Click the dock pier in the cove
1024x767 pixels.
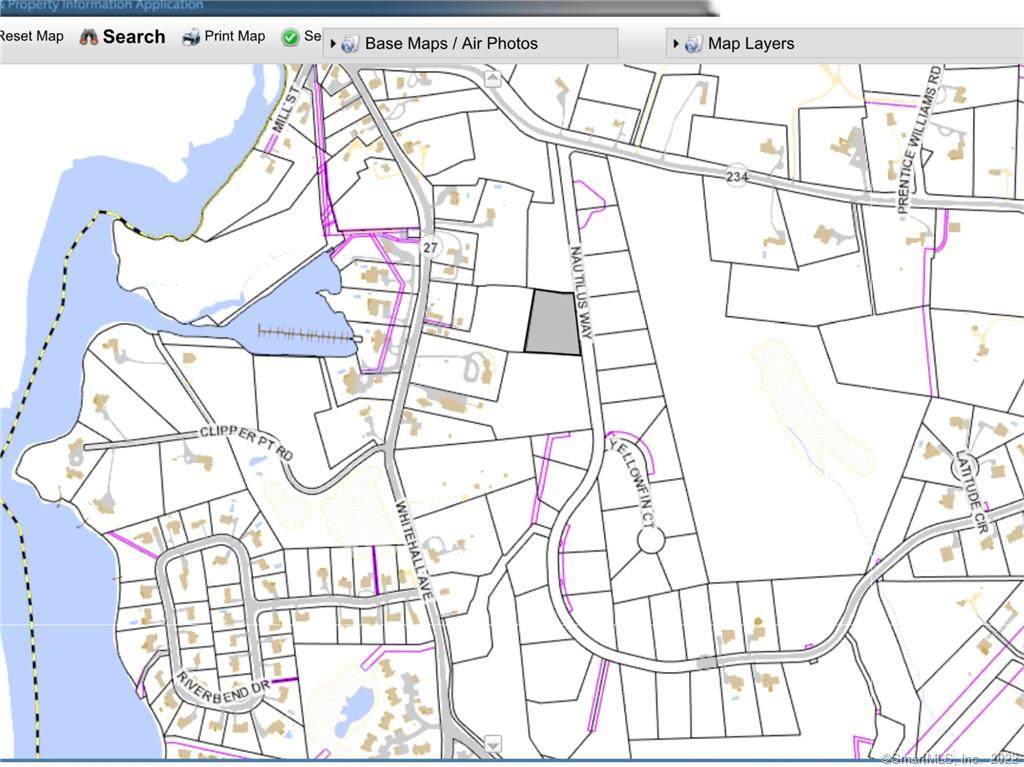(309, 336)
